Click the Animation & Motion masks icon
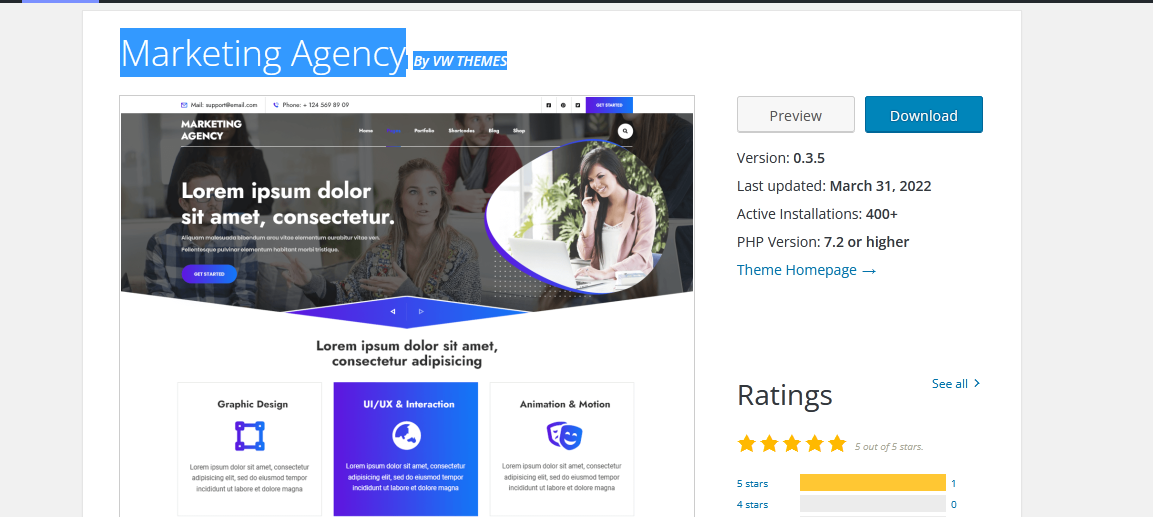Viewport: 1153px width, 517px height. pos(565,436)
